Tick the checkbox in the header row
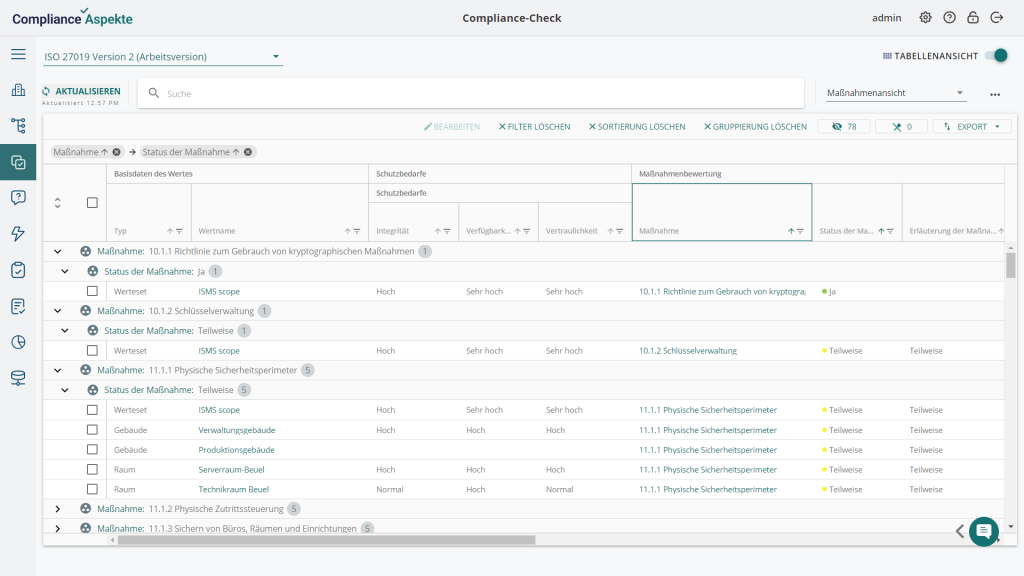1024x576 pixels. pyautogui.click(x=93, y=202)
